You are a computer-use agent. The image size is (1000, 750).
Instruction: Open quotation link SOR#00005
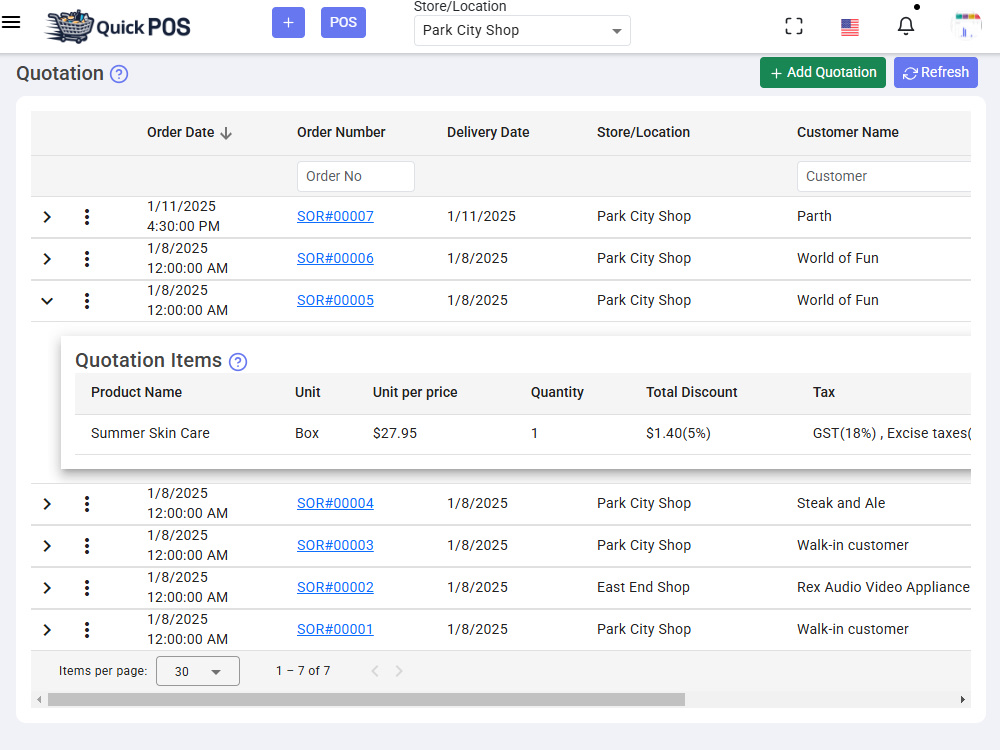click(335, 300)
